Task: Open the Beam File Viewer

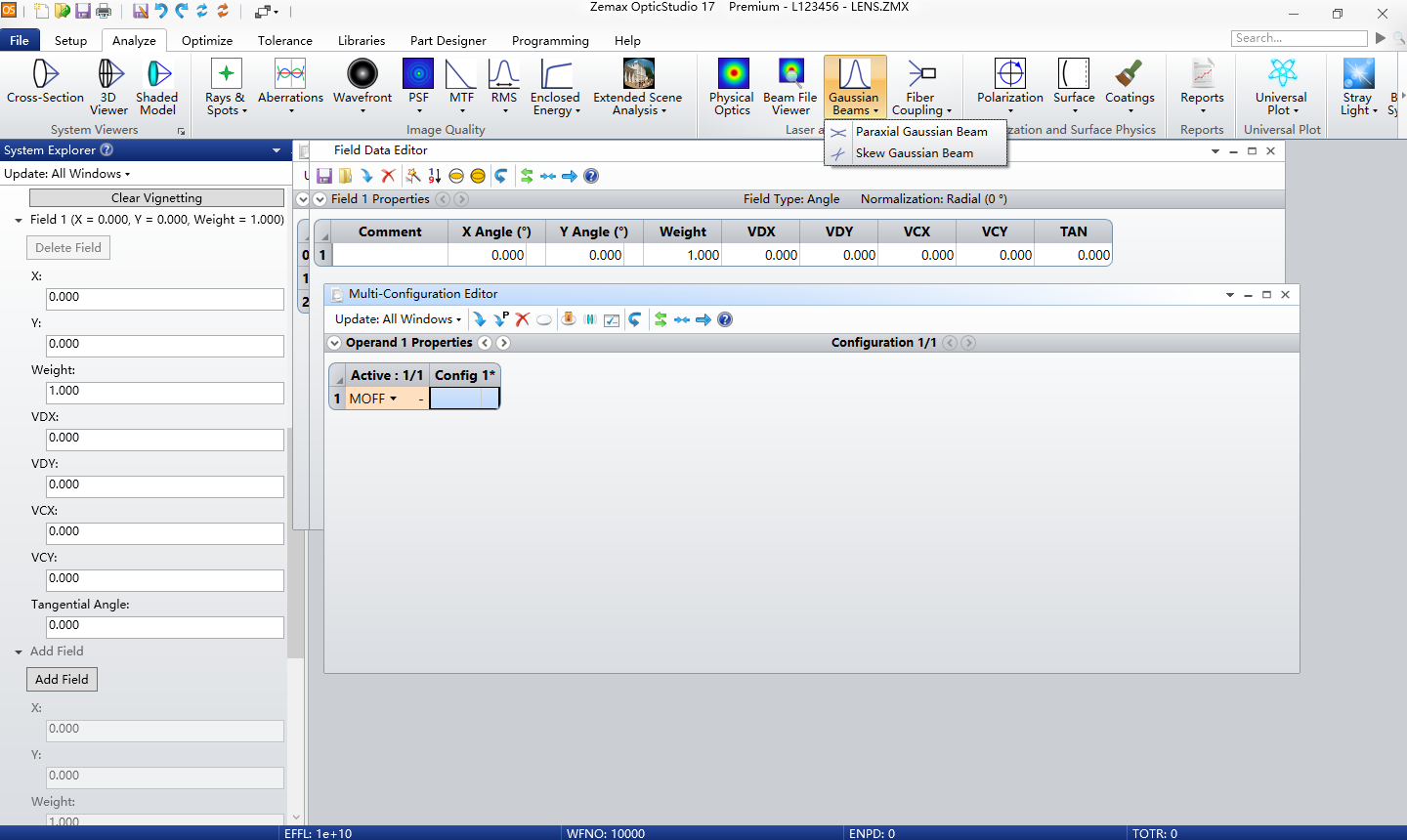Action: [x=790, y=87]
